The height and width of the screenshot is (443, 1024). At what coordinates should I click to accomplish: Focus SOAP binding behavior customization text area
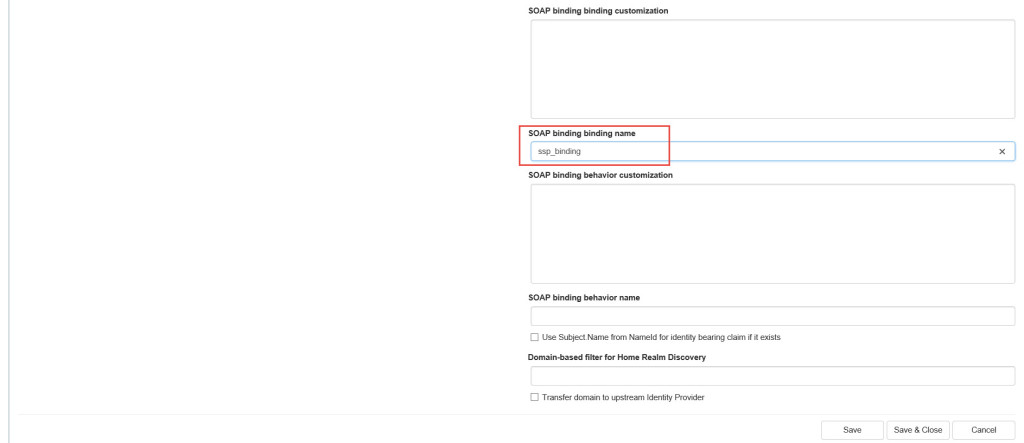pyautogui.click(x=773, y=234)
